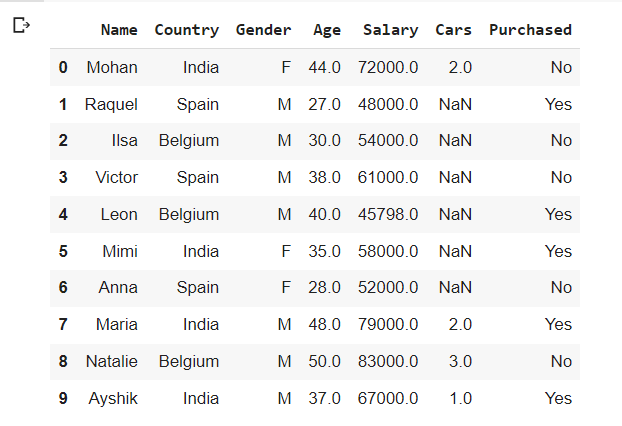Select the Raquel name cell

[x=111, y=105]
